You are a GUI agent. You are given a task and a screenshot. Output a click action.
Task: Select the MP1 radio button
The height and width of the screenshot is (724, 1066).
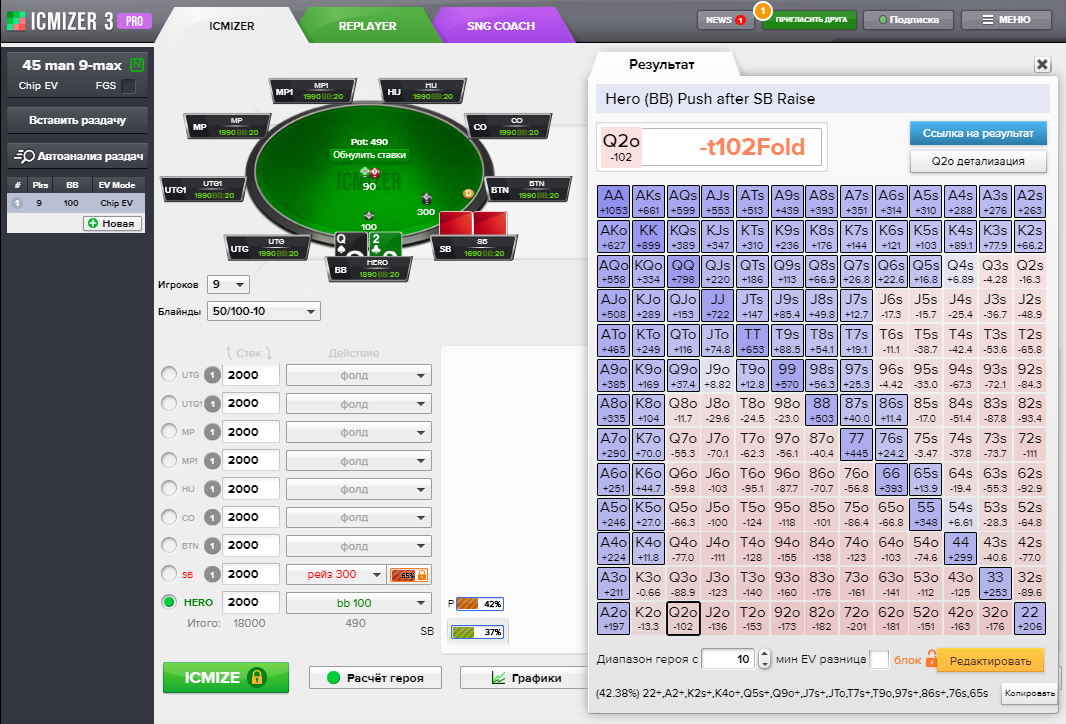click(169, 460)
